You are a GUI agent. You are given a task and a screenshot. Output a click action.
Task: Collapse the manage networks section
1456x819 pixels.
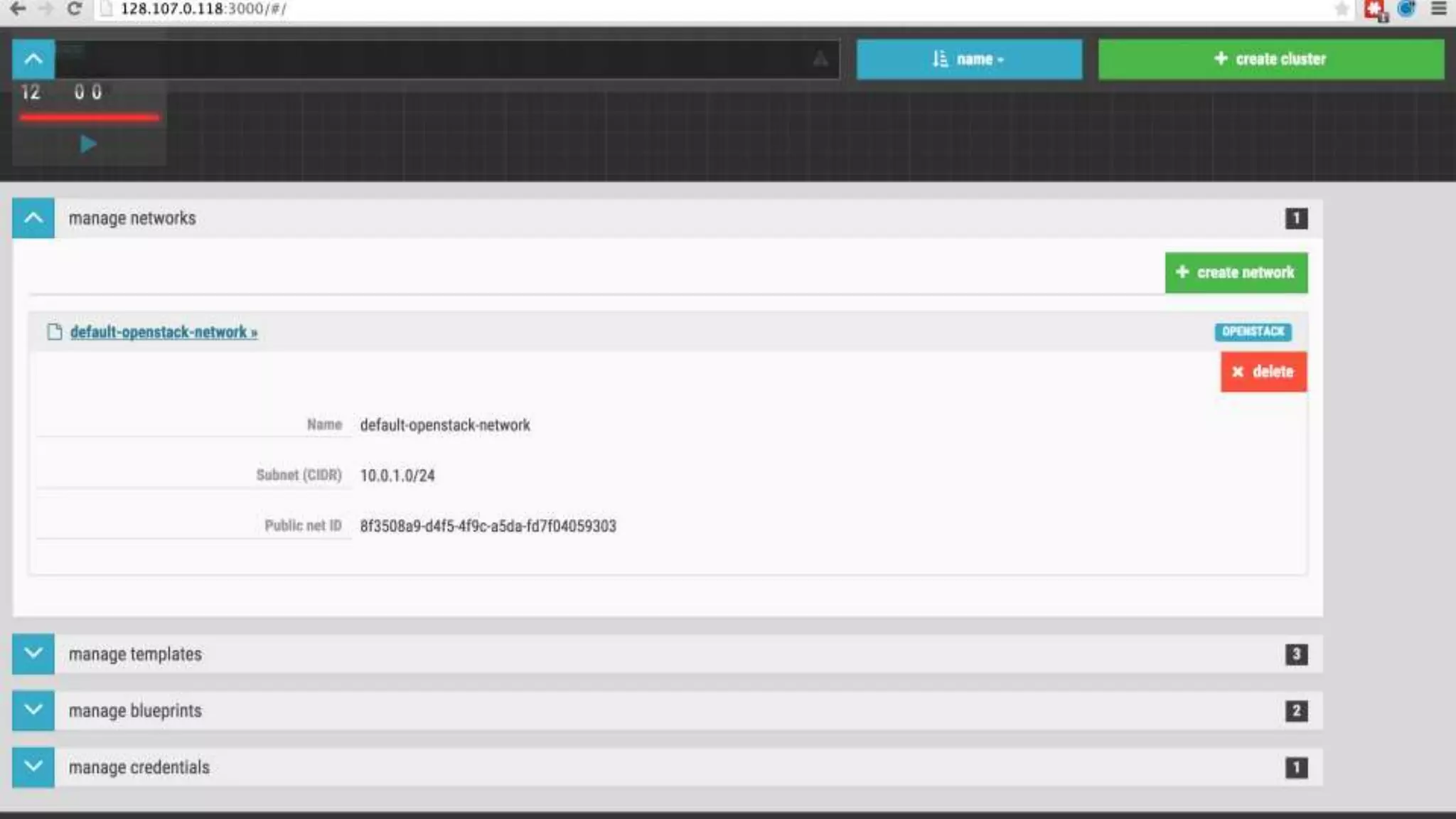pos(33,218)
